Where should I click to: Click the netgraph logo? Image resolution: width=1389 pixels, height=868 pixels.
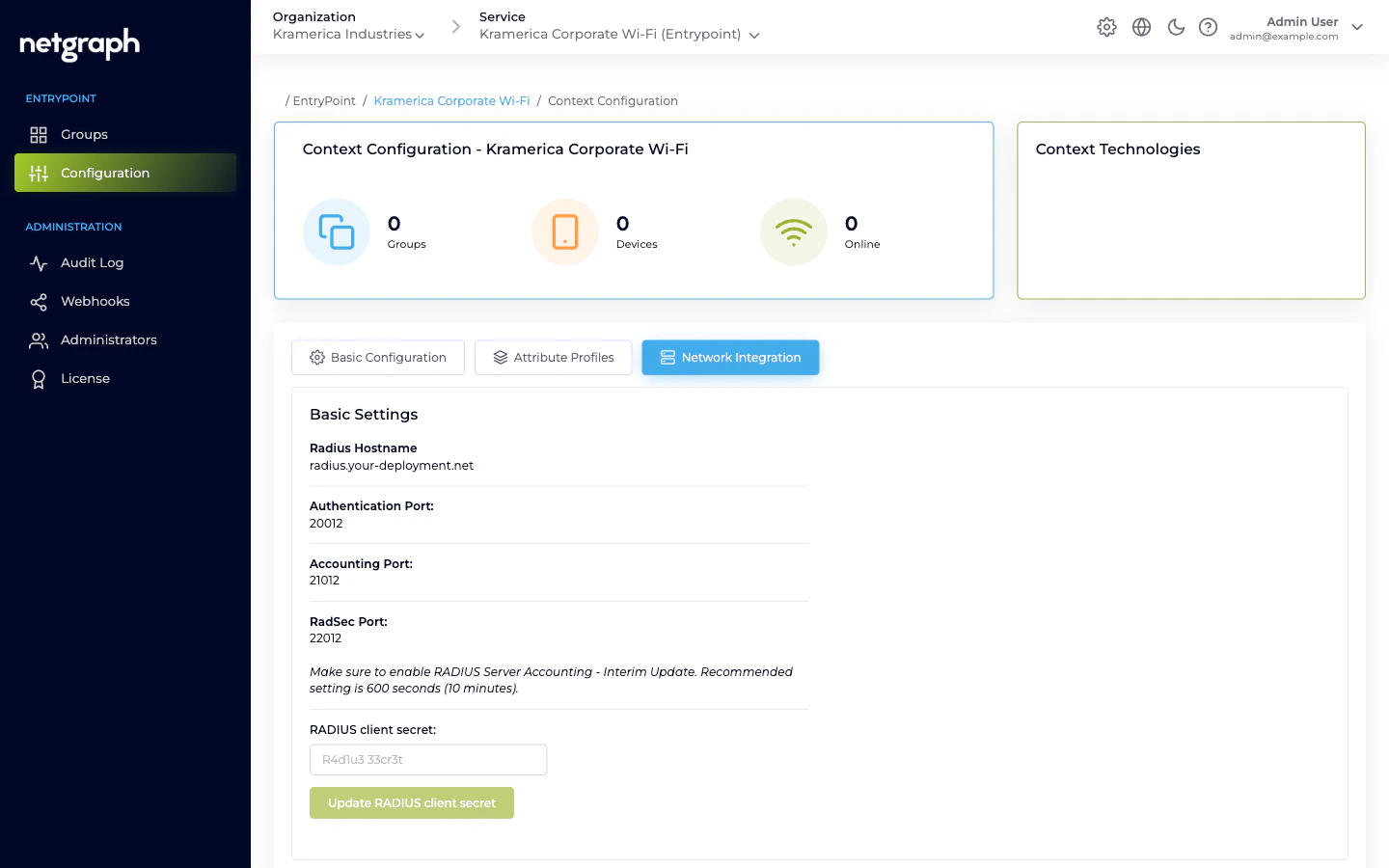78,44
